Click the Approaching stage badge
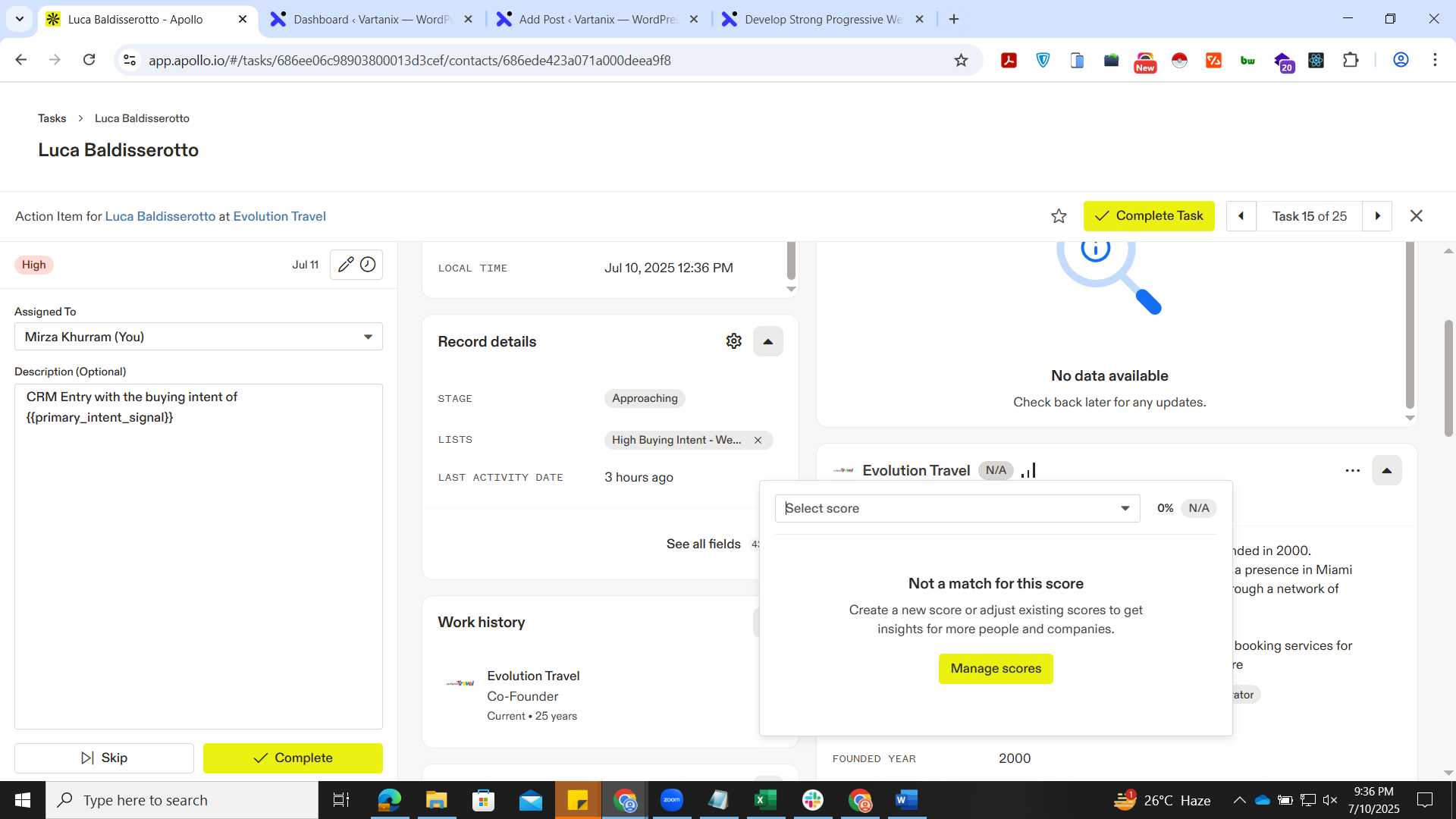 [x=645, y=398]
